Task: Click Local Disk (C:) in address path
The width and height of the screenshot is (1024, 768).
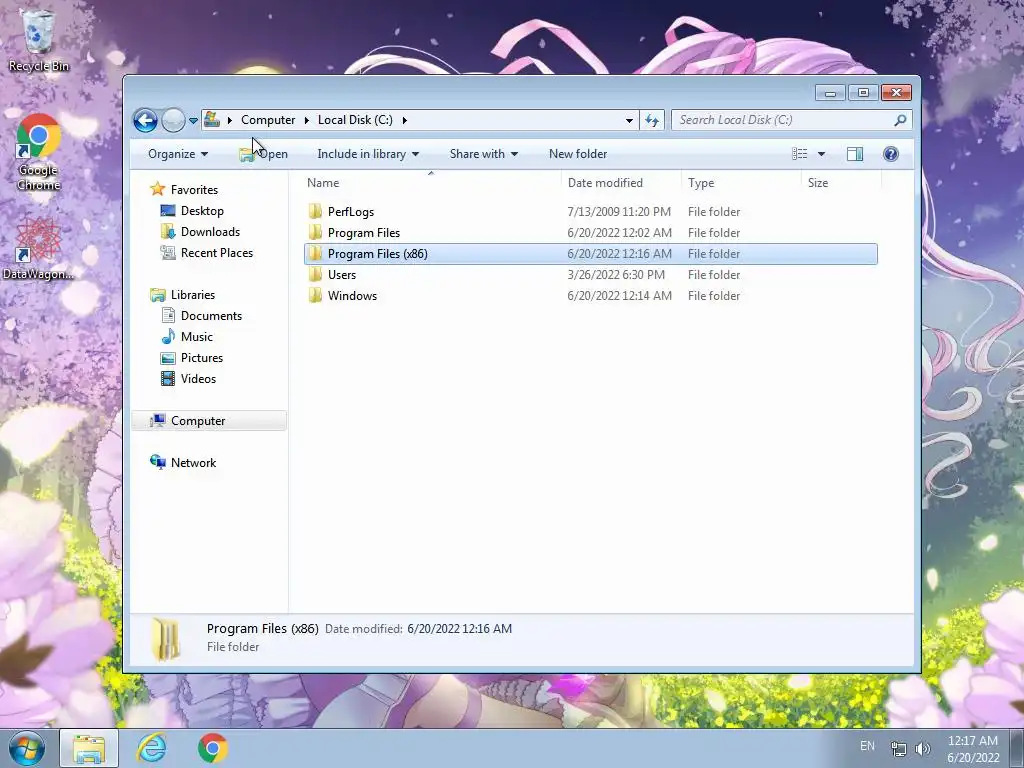Action: (x=355, y=120)
